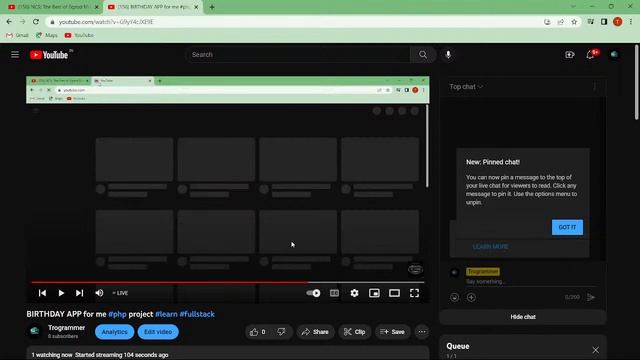Open the Gmail bookmark
This screenshot has height=360, width=640.
coord(17,35)
